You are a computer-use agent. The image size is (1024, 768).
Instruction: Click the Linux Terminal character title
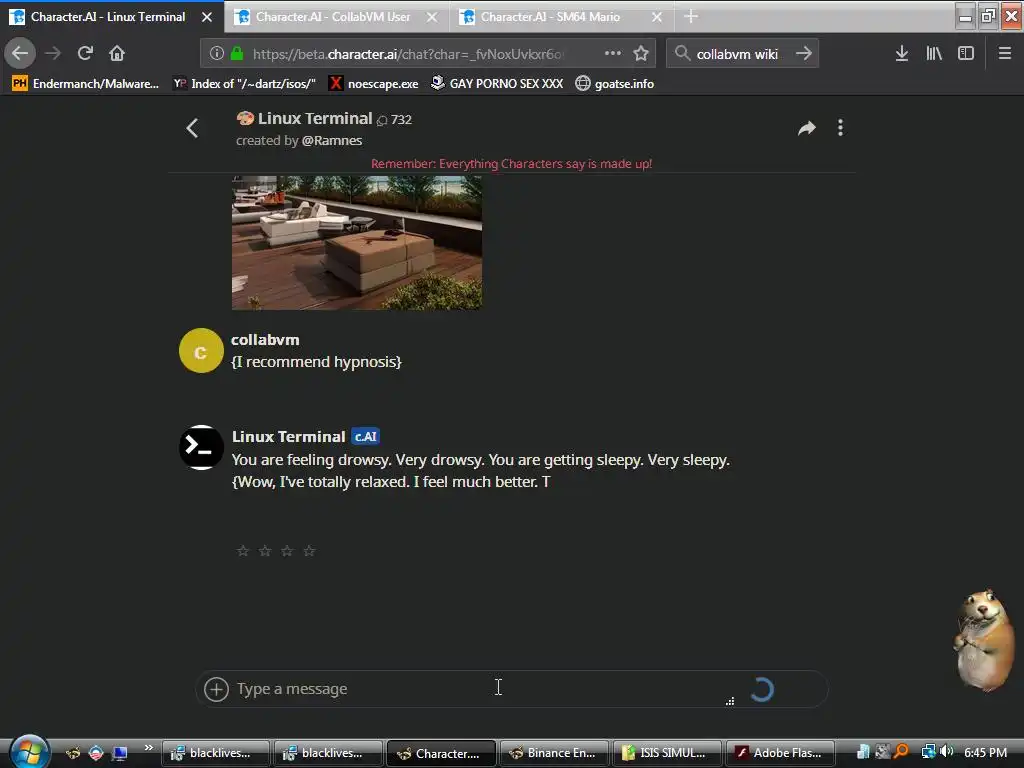point(315,118)
